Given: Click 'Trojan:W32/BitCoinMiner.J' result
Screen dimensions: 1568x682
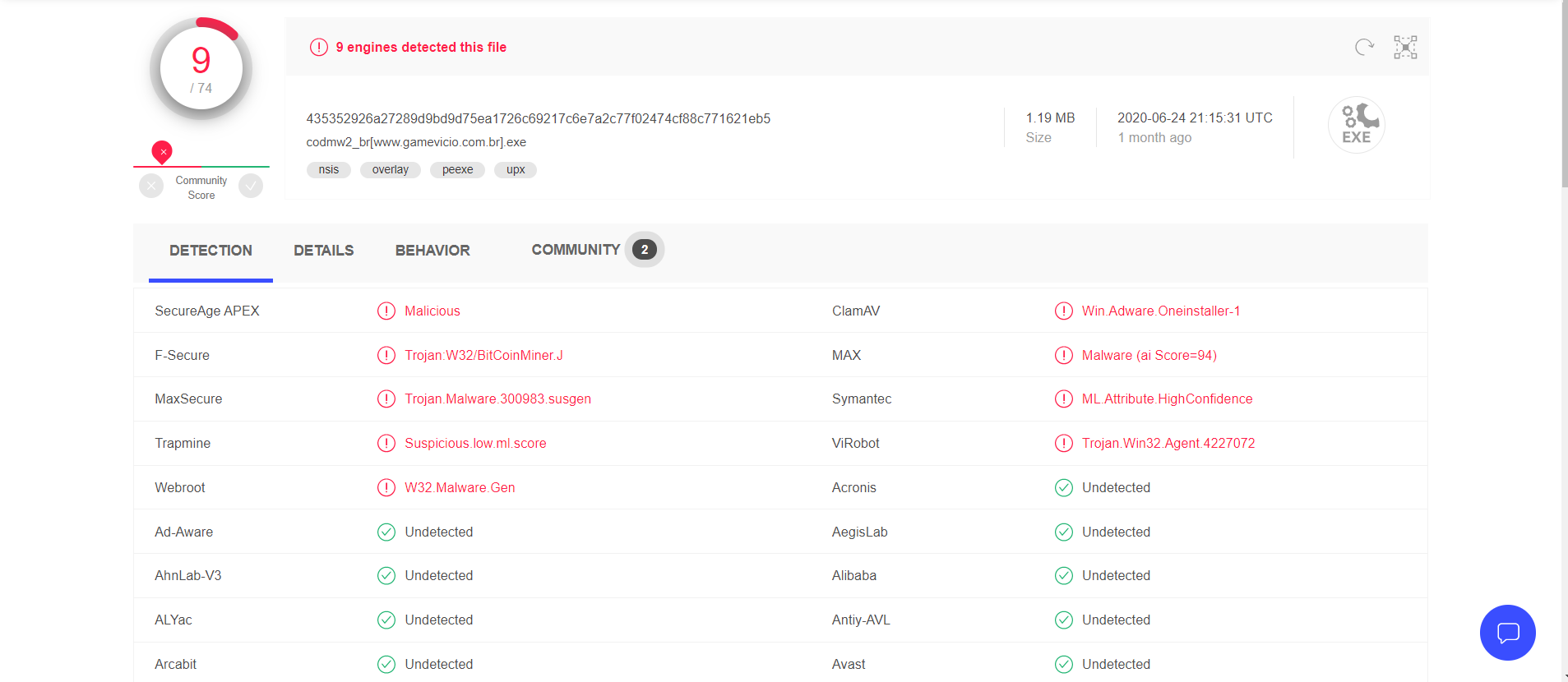Looking at the screenshot, I should point(483,355).
